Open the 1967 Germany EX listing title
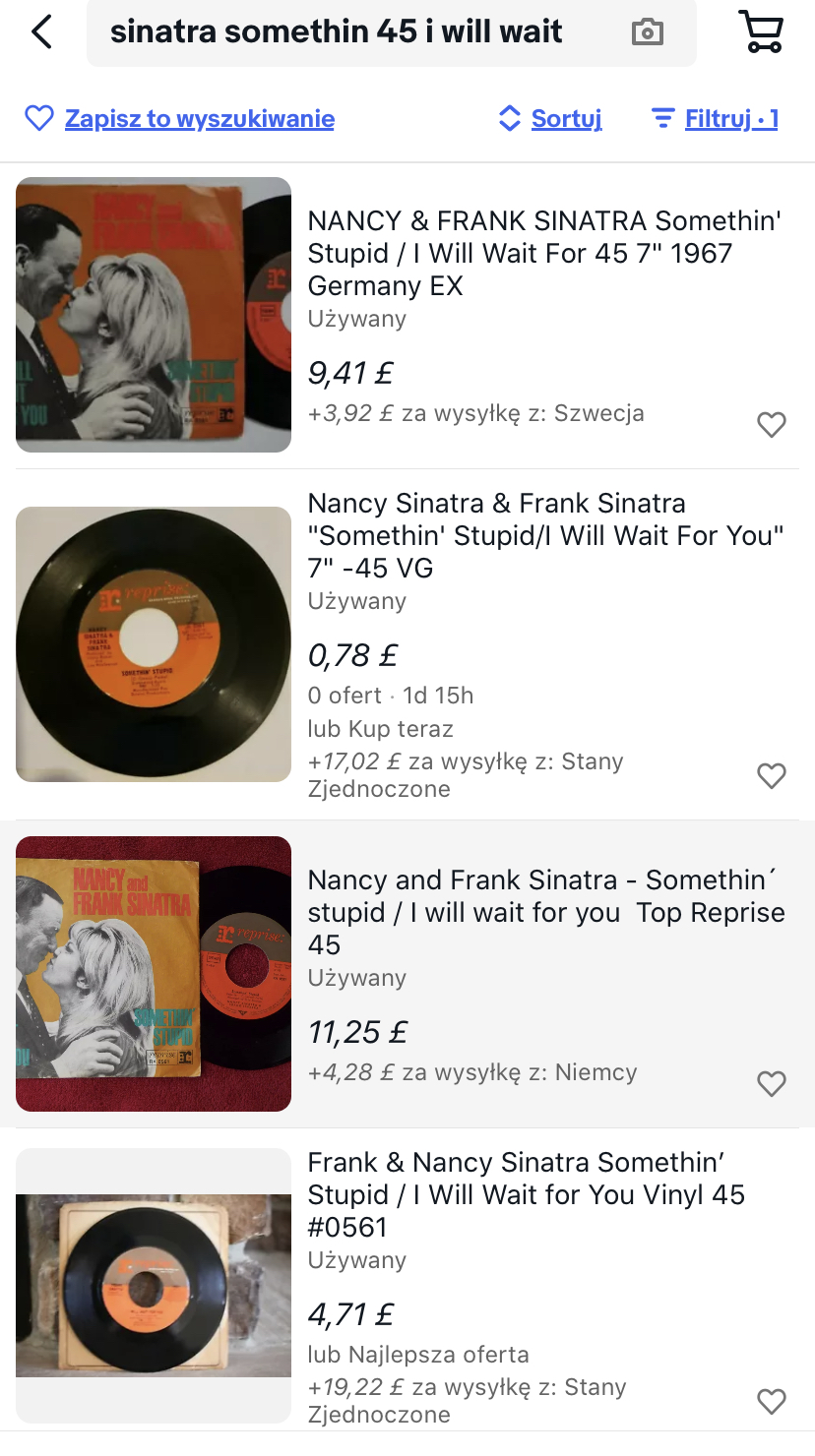815x1456 pixels. coord(545,253)
